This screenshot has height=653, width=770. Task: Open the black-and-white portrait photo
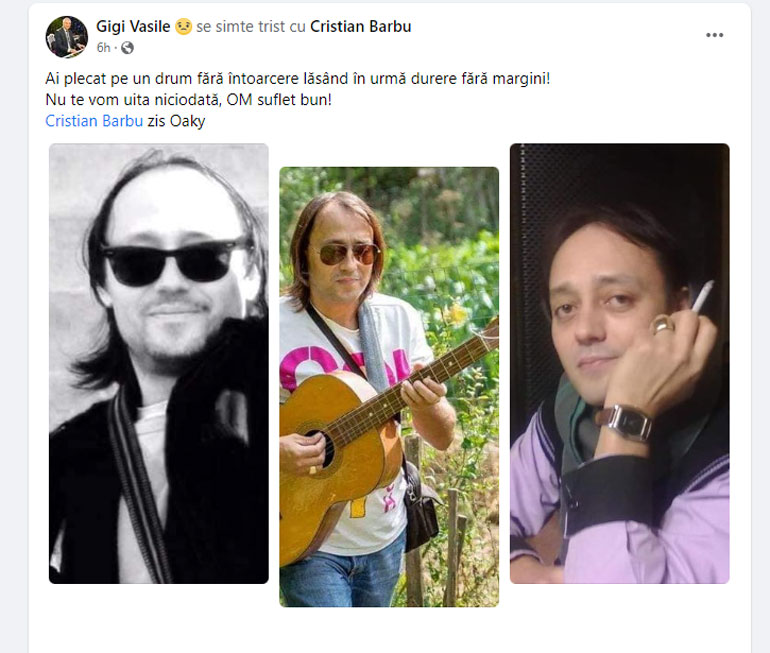pos(159,363)
